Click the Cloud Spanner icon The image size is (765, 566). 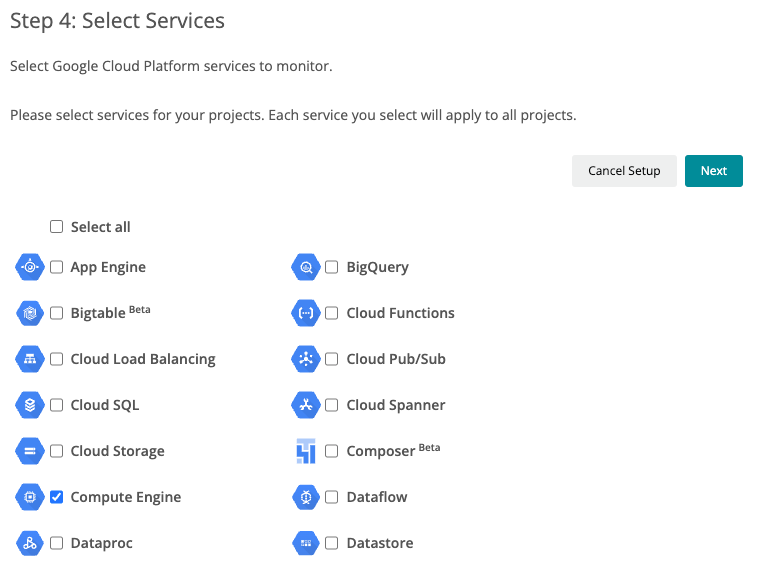click(x=306, y=405)
